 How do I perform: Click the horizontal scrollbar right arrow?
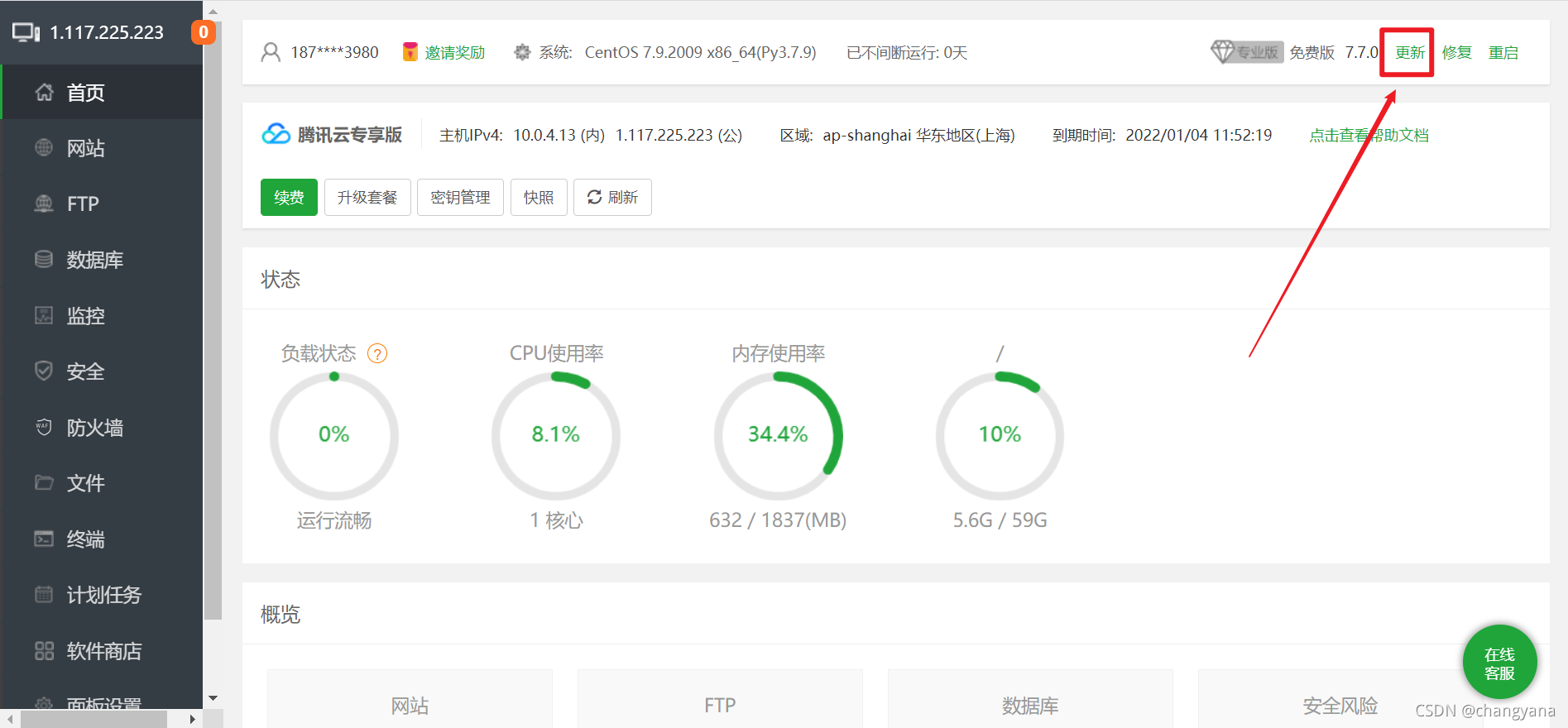click(x=193, y=719)
